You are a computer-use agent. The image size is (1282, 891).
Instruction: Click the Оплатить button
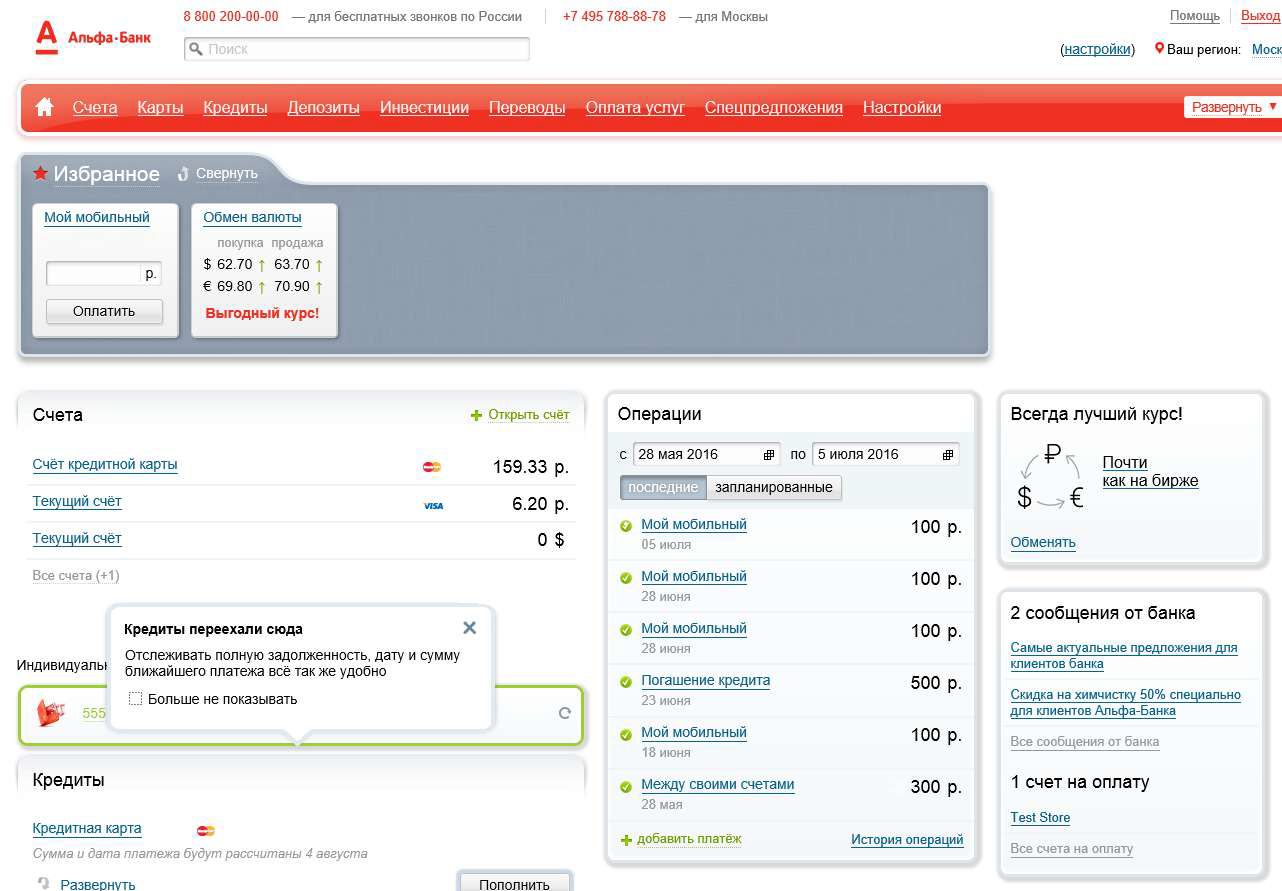(104, 311)
